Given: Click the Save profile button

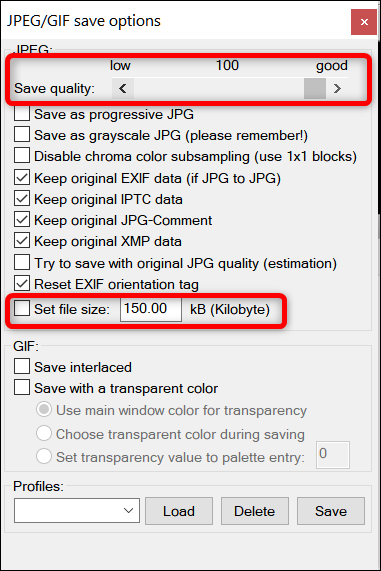Looking at the screenshot, I should 331,511.
